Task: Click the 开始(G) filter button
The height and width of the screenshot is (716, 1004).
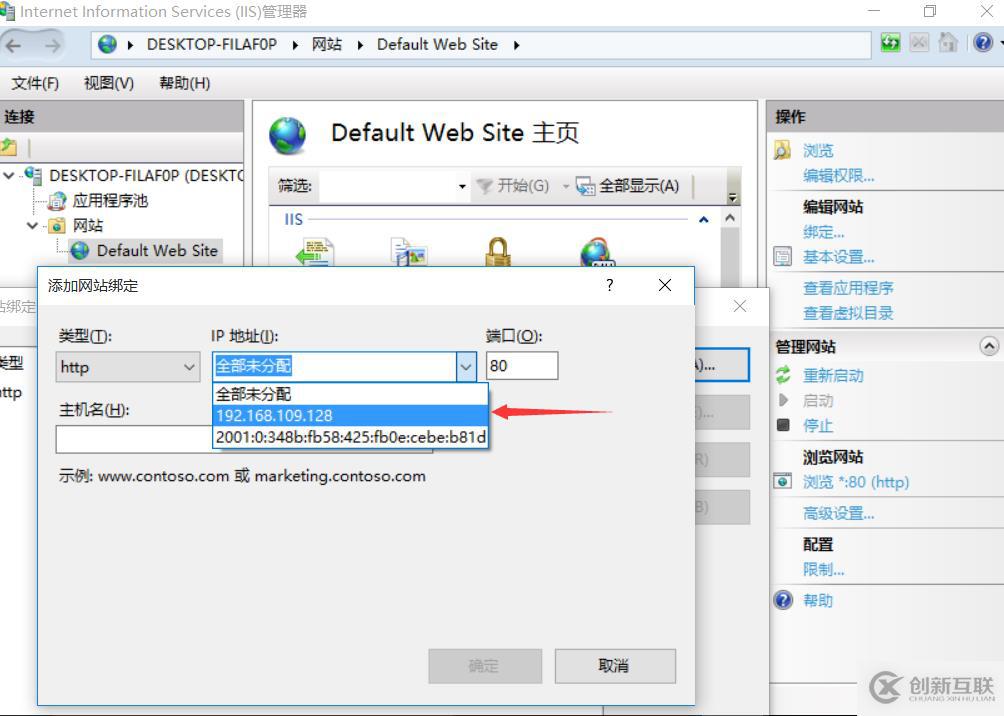Action: pyautogui.click(x=514, y=186)
